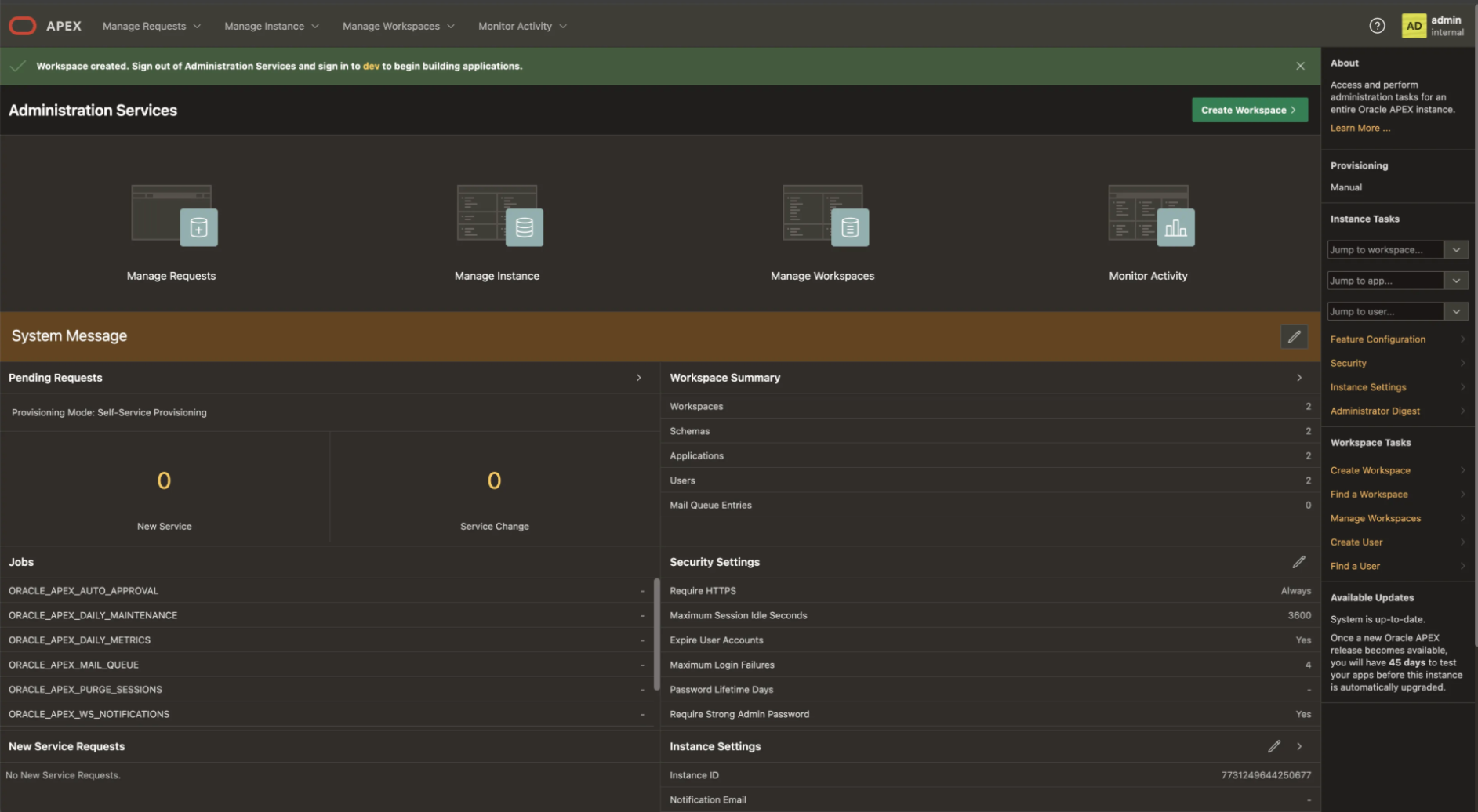
Task: Click the Jobs list scrollbar
Action: [x=656, y=633]
